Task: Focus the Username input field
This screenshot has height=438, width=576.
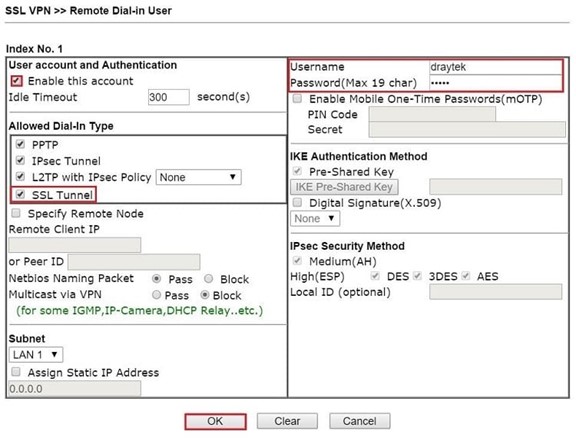Action: (495, 67)
